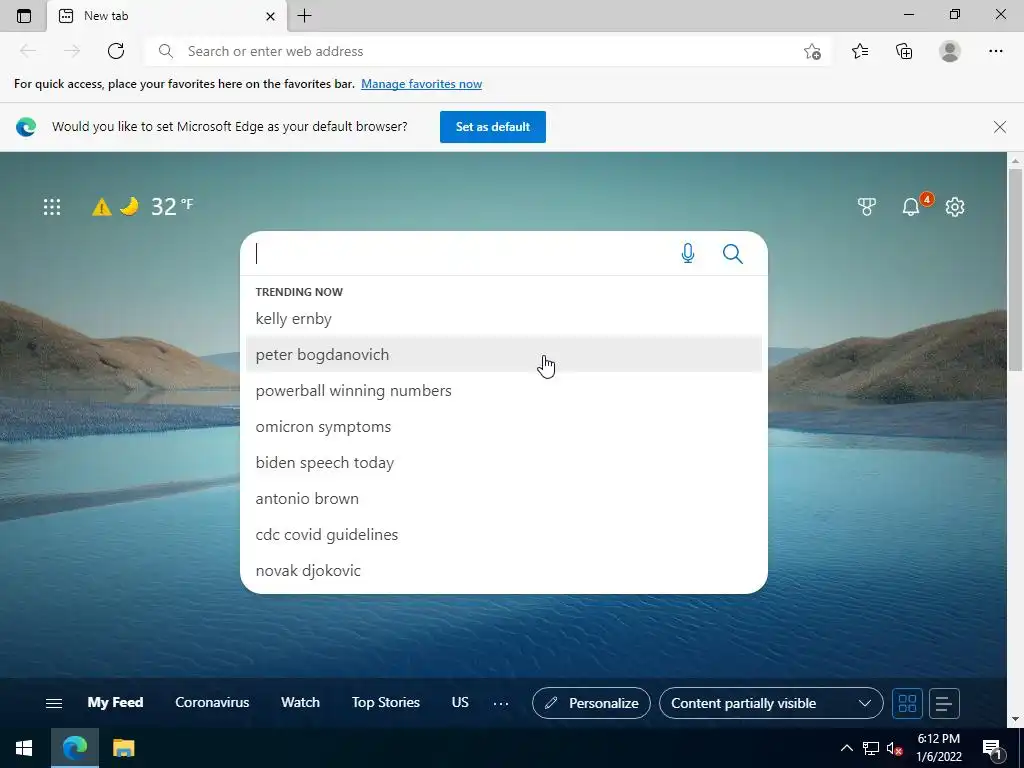Show hidden system tray icons
Screen dimensions: 1024x768
pyautogui.click(x=846, y=748)
